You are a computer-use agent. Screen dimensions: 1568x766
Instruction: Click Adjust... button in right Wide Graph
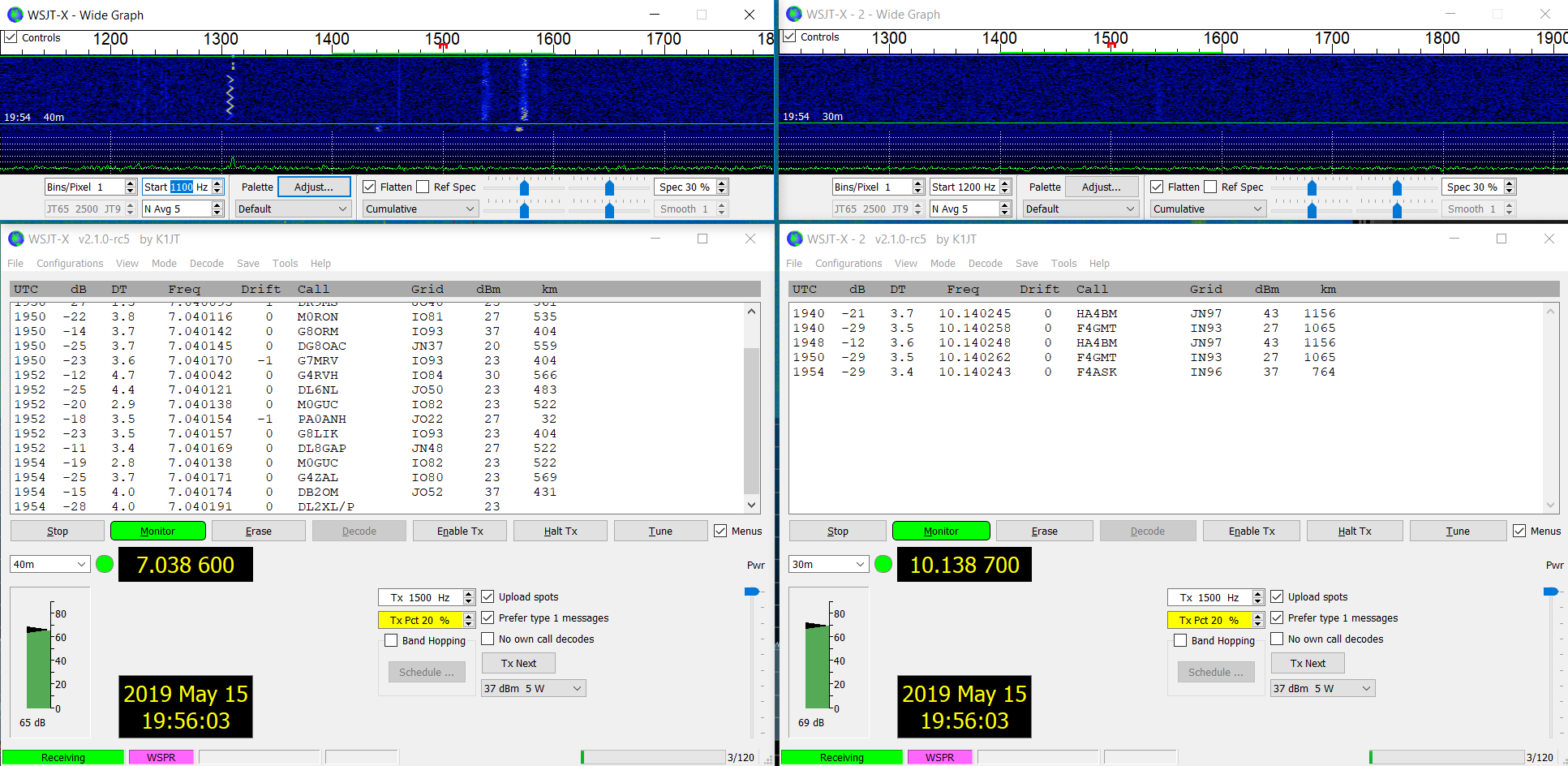tap(1102, 187)
